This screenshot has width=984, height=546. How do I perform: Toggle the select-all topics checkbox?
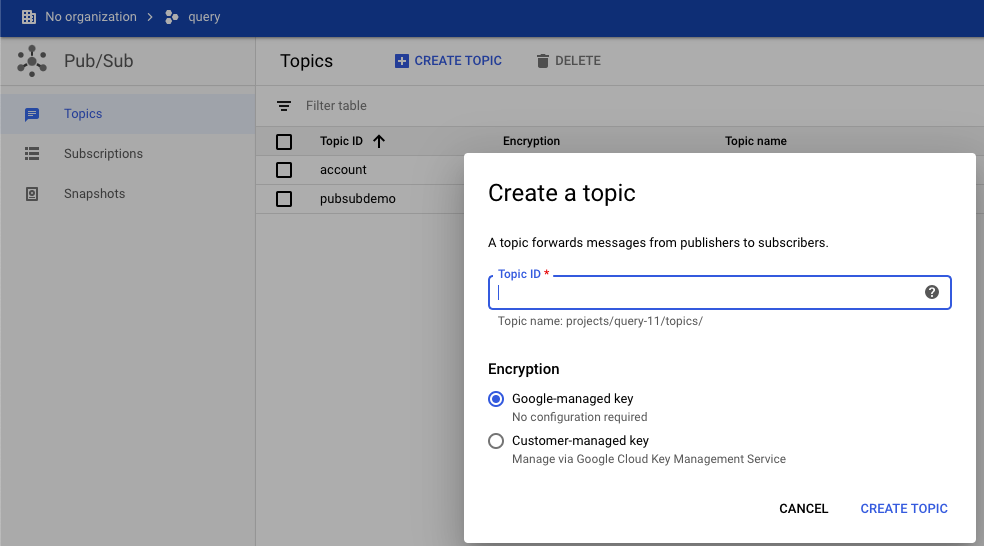[284, 142]
